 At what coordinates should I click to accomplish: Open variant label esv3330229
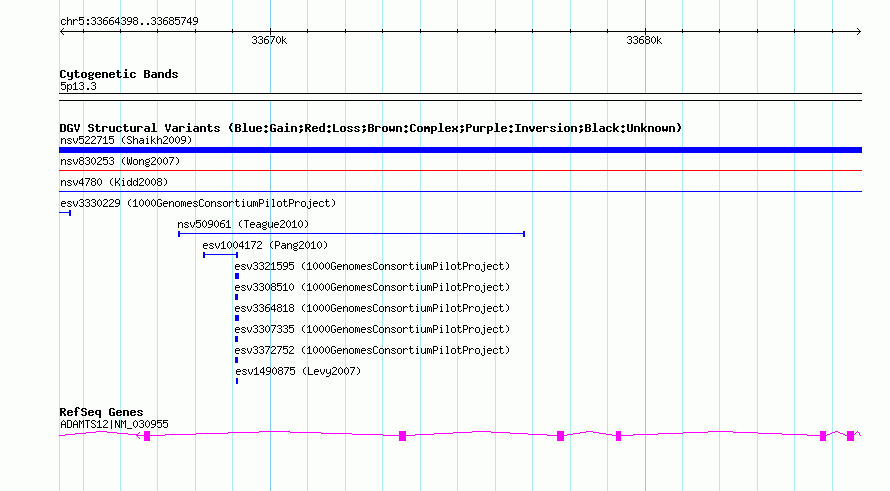(x=198, y=203)
